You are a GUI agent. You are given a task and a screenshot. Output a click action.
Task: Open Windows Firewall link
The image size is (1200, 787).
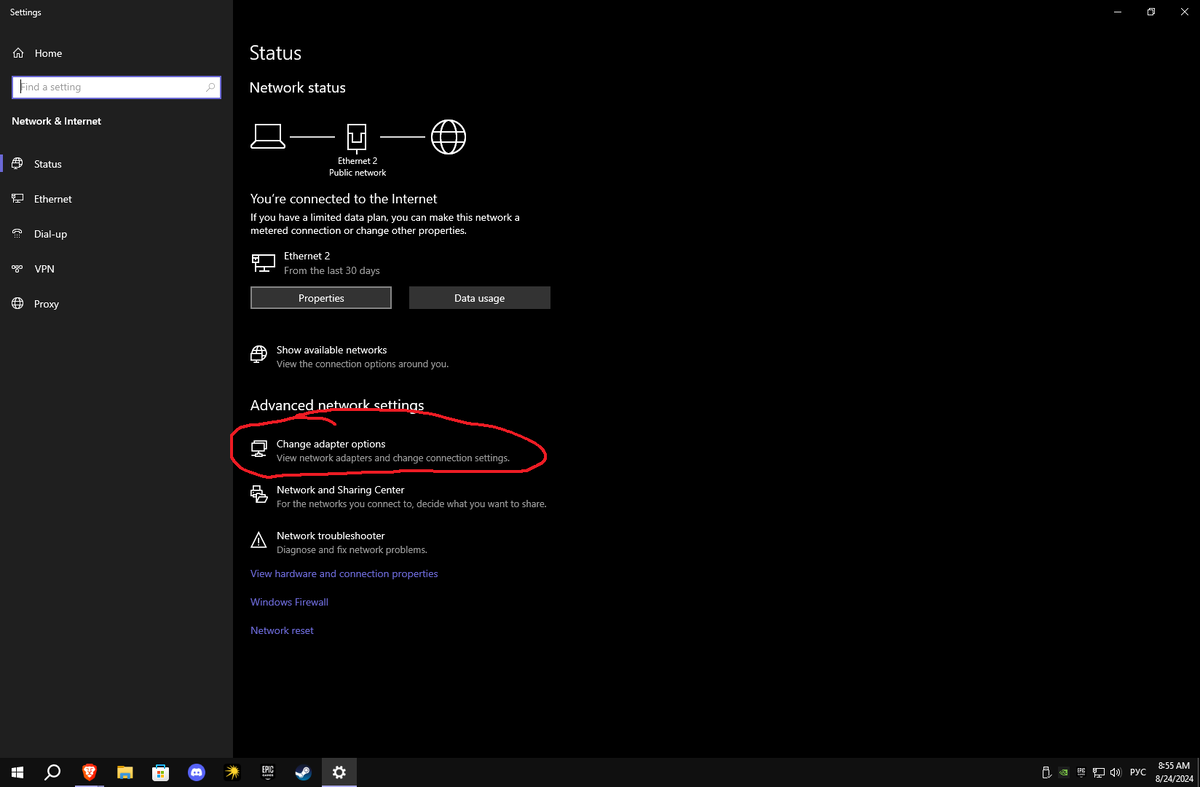tap(289, 602)
